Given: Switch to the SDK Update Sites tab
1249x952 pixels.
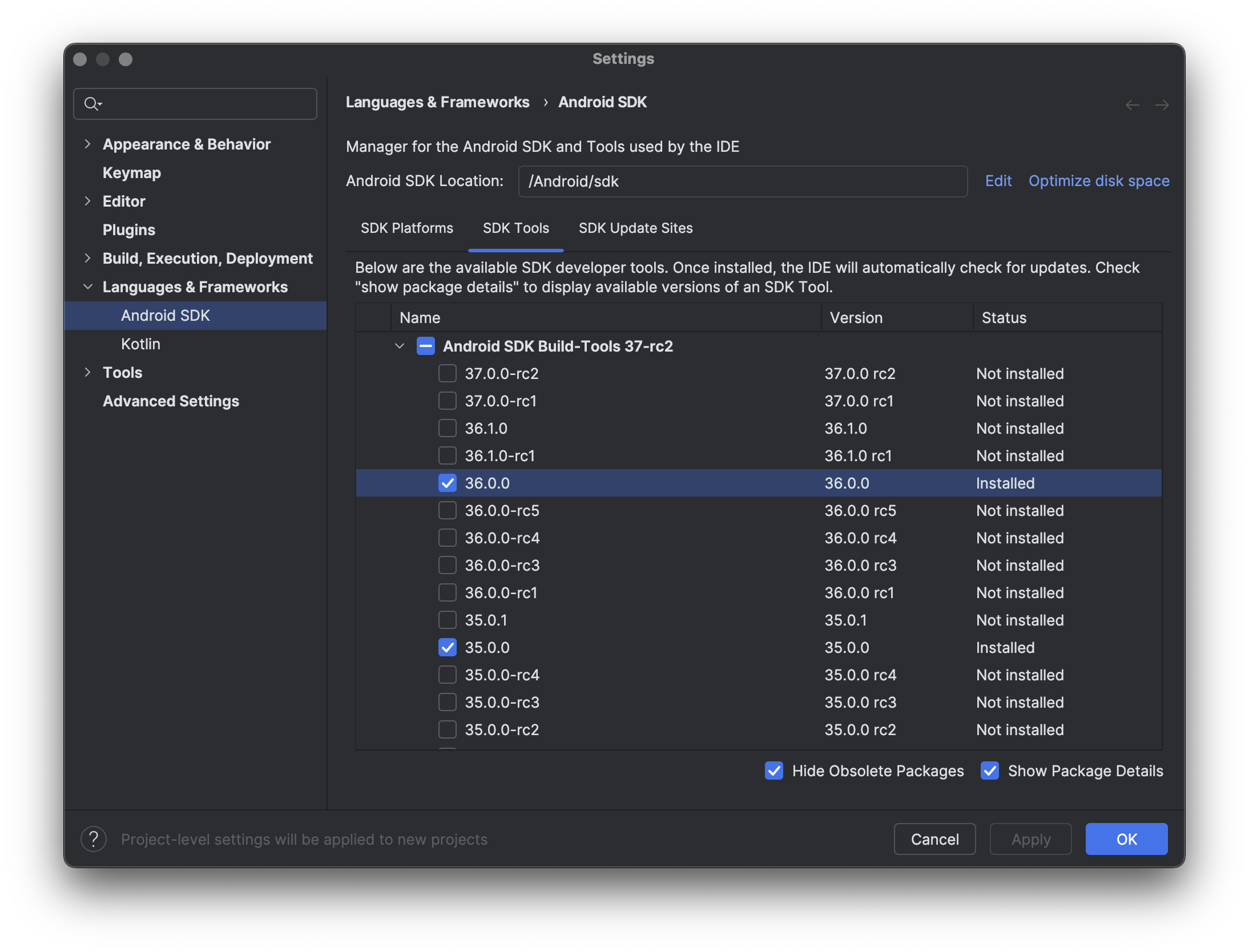Looking at the screenshot, I should click(x=635, y=228).
